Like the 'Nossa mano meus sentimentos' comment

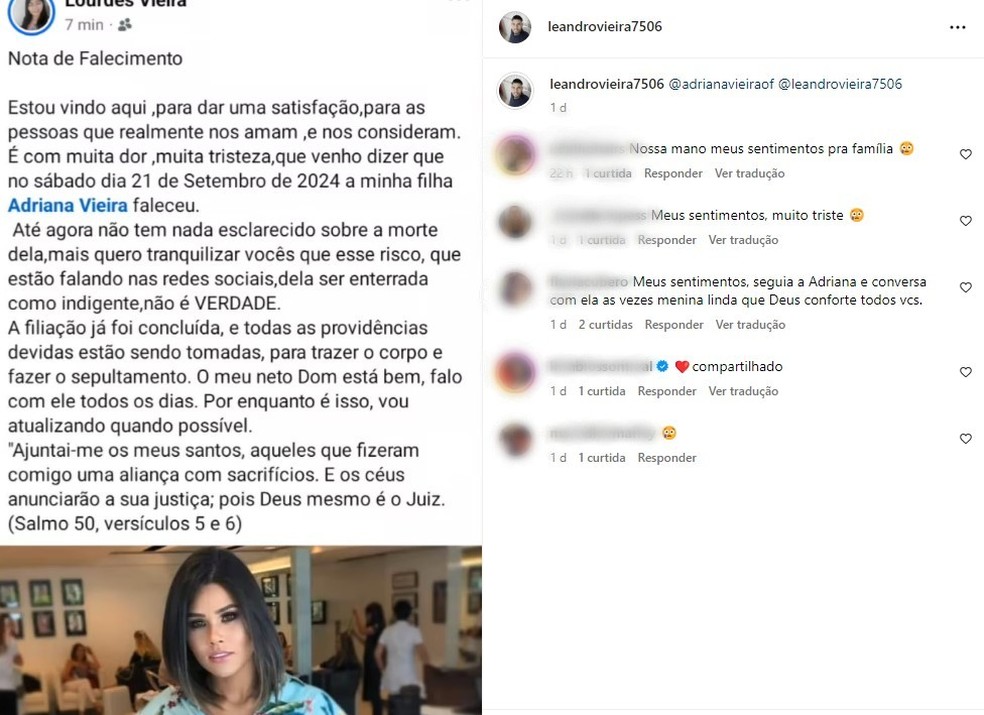point(966,154)
